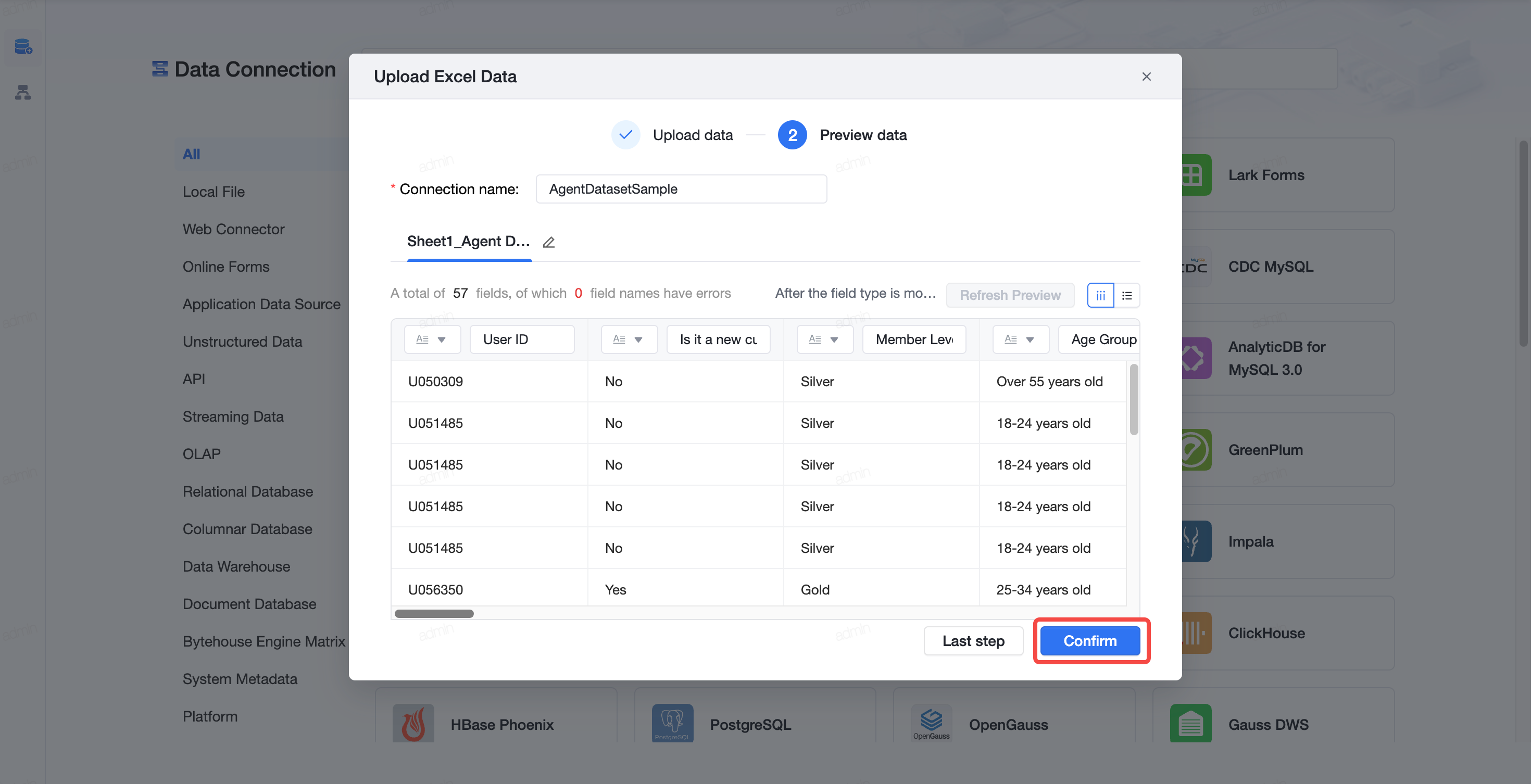Click the Lark Forms connector icon
The width and height of the screenshot is (1531, 784).
click(x=1196, y=175)
